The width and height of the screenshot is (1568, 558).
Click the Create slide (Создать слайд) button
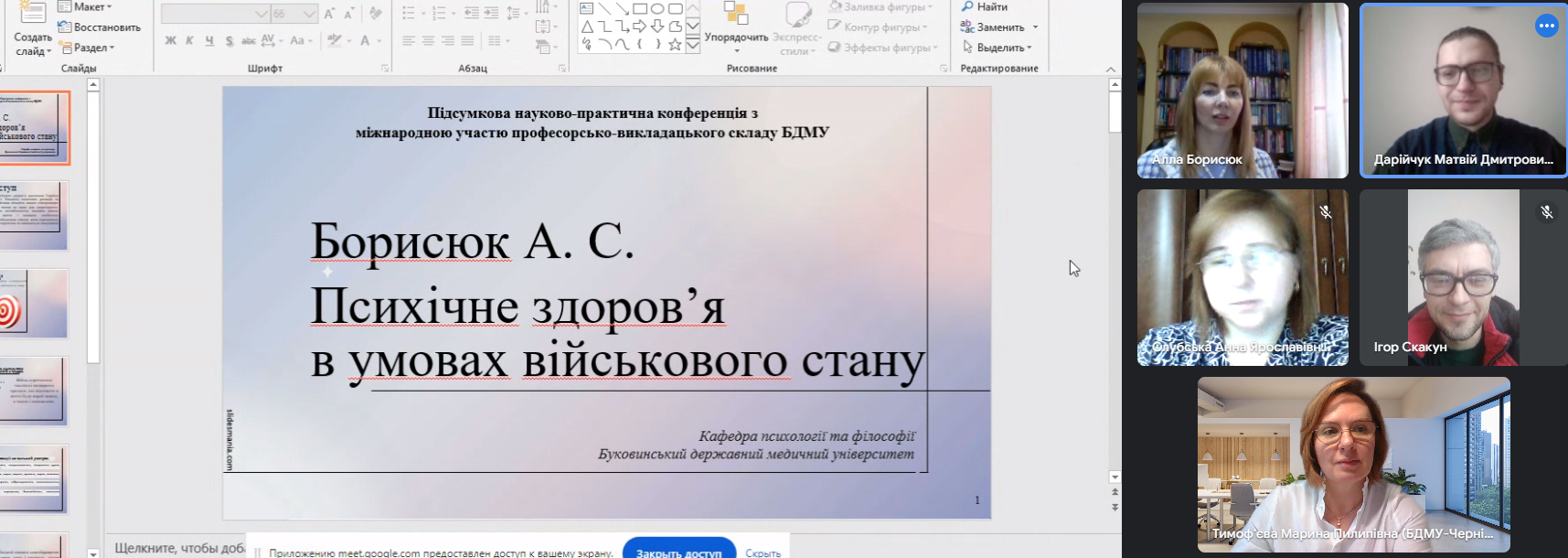tap(32, 29)
